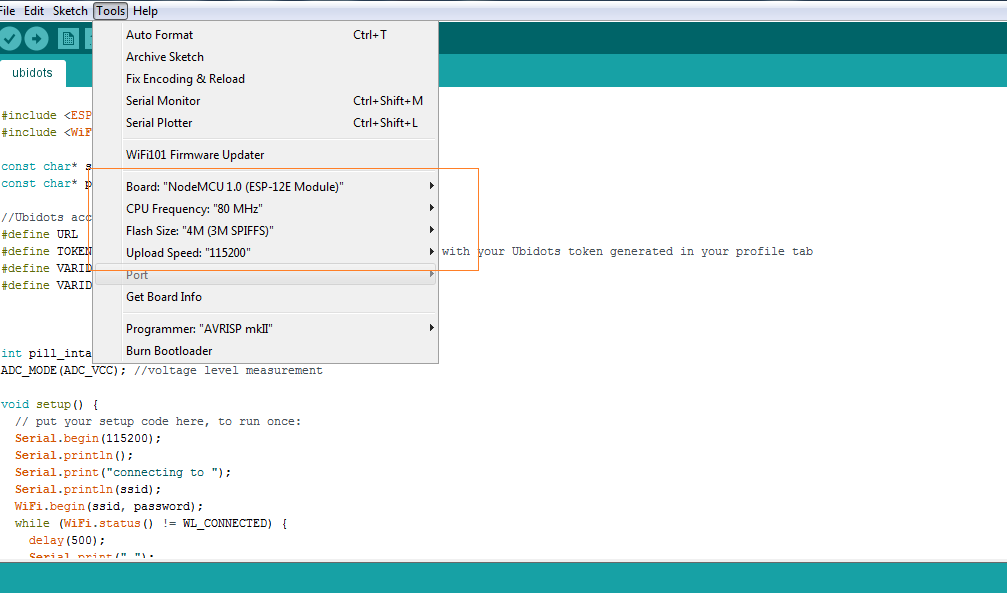This screenshot has width=1007, height=593.
Task: Select Get Board Info
Action: click(266, 296)
